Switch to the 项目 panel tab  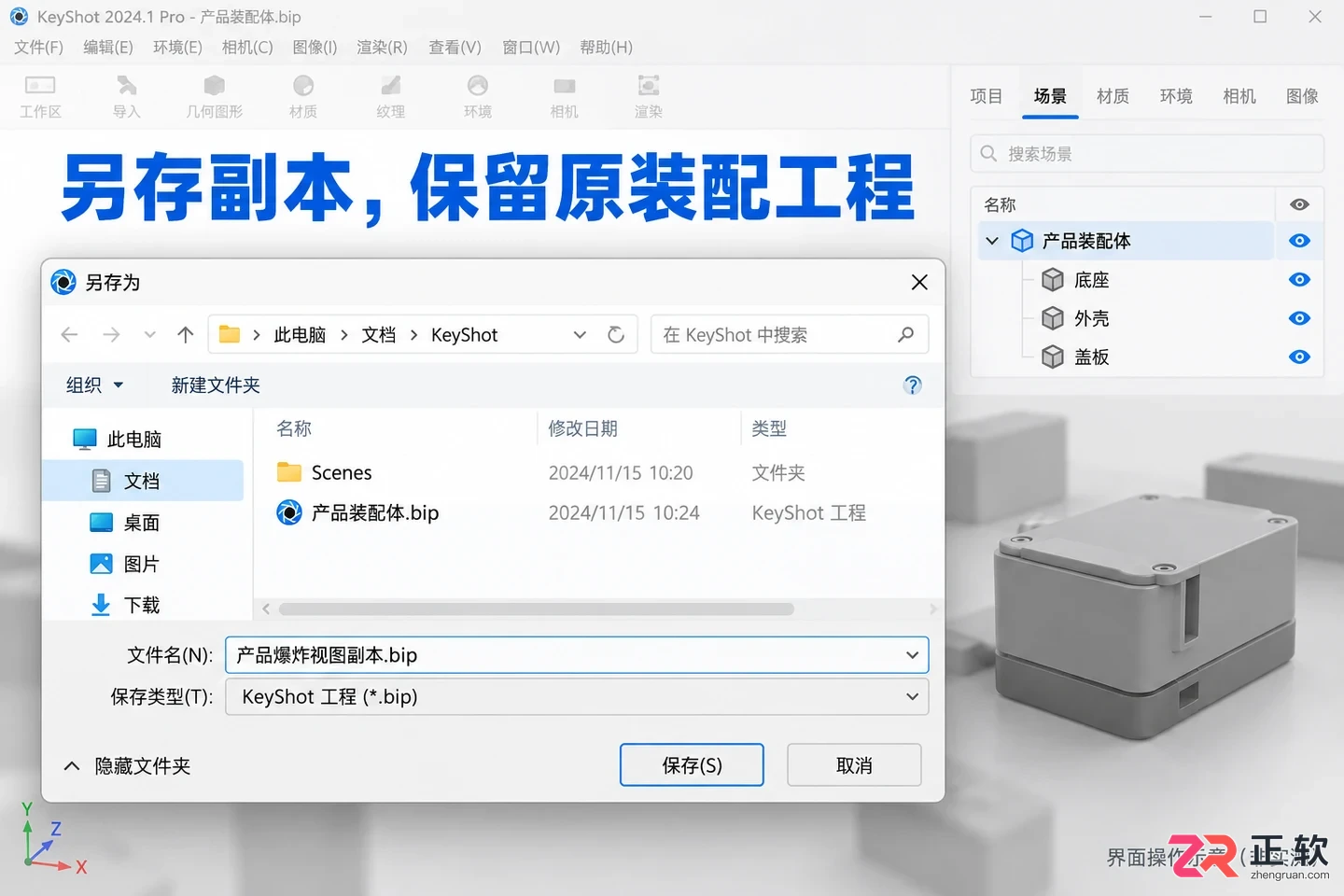coord(986,96)
